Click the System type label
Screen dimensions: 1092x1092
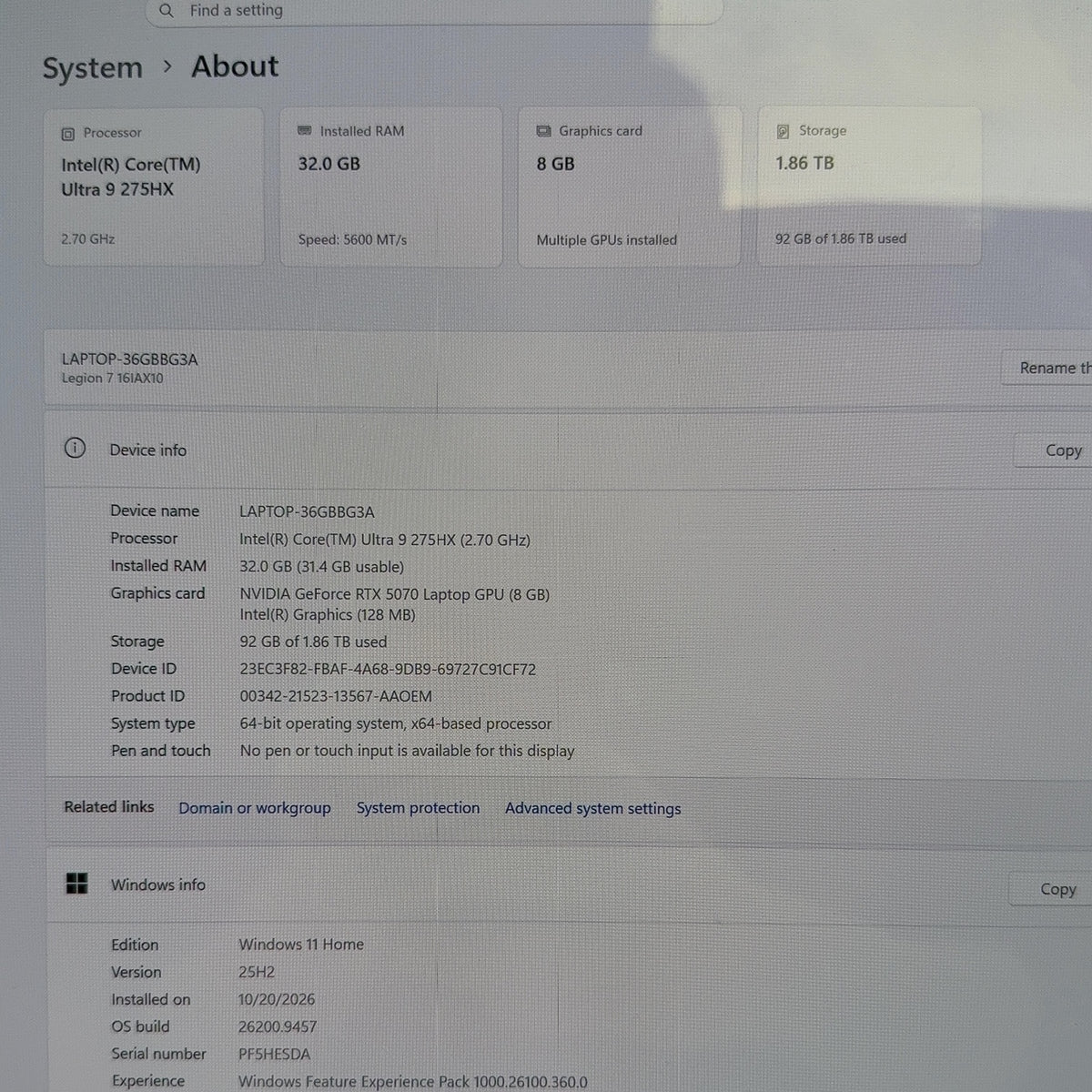[153, 723]
